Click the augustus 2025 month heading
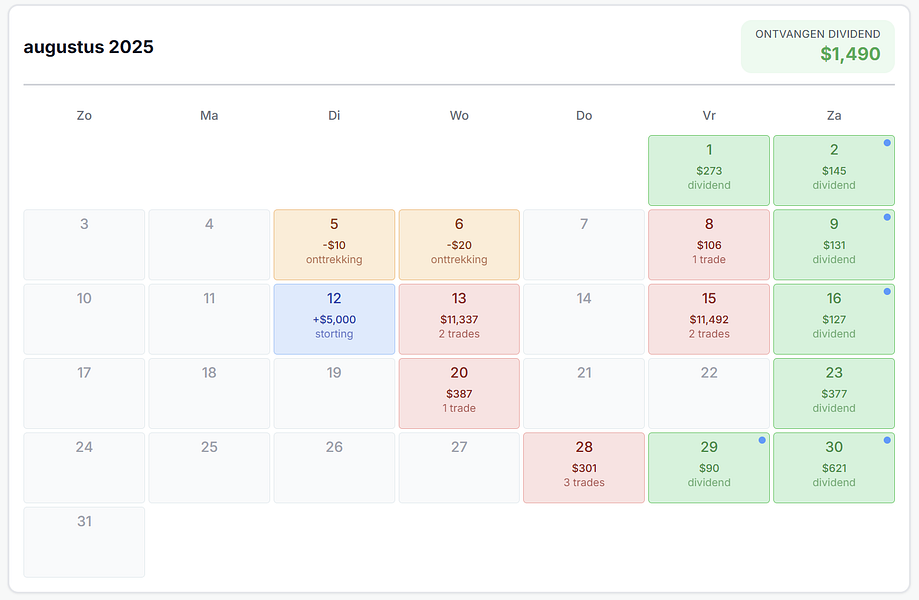The height and width of the screenshot is (600, 919). [89, 47]
